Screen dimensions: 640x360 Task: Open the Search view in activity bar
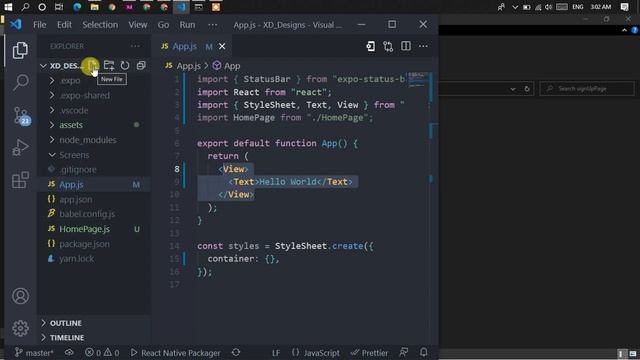coord(20,82)
